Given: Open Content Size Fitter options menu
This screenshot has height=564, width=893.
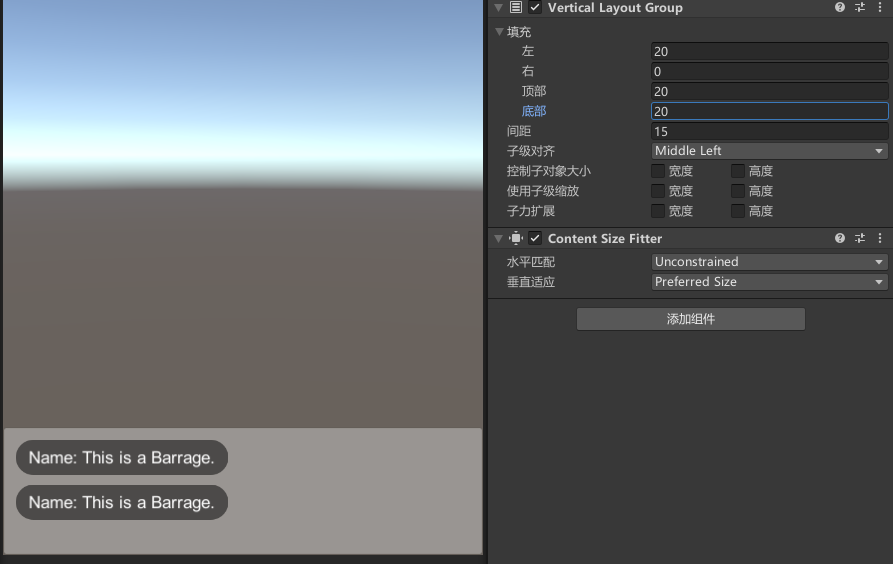Looking at the screenshot, I should point(880,238).
